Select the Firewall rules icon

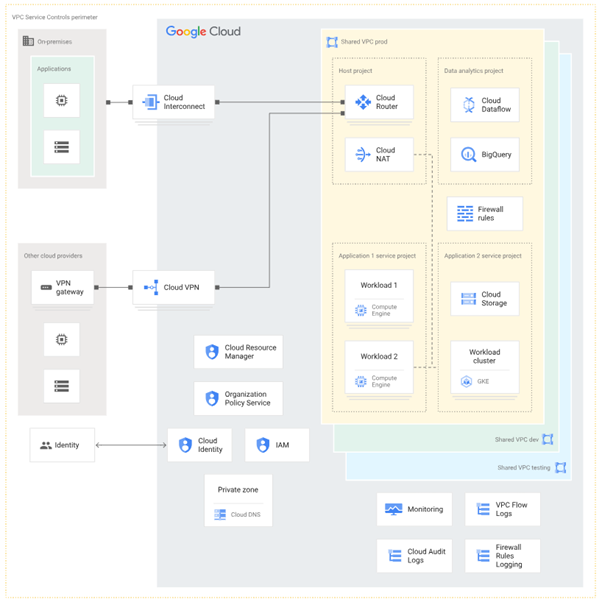[x=464, y=214]
